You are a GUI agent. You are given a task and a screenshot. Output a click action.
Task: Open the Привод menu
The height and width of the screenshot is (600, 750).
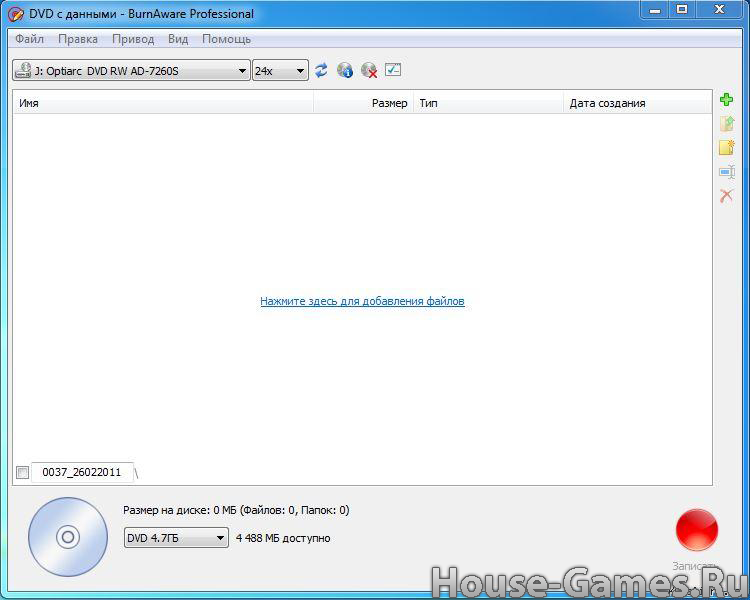click(x=133, y=39)
